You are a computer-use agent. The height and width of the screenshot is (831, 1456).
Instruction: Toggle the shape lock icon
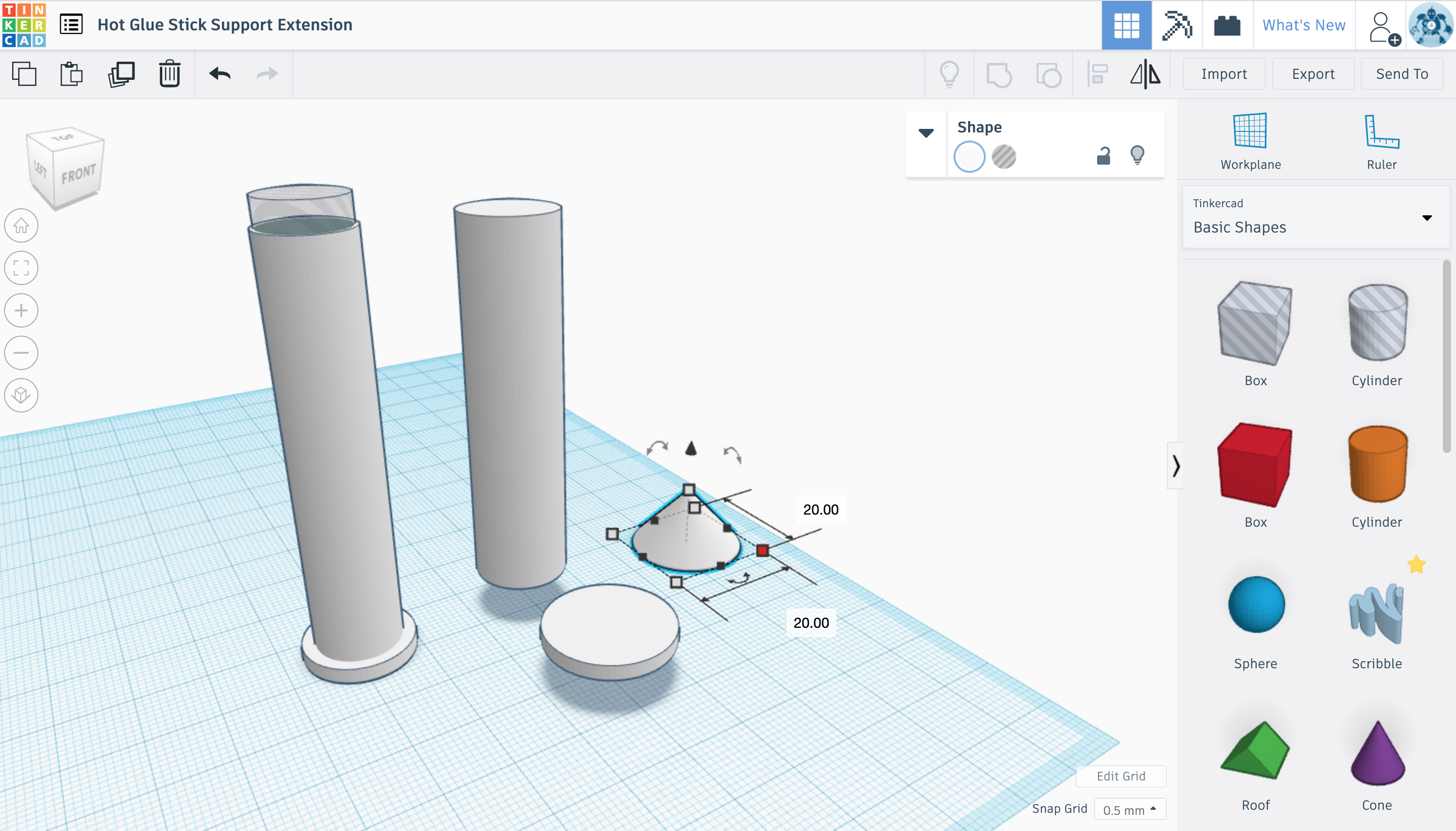(x=1103, y=156)
